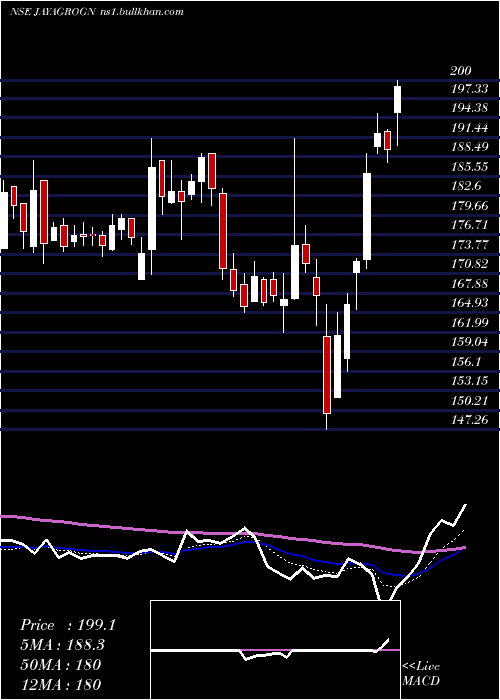
Task: Click the 173.77 price axis label
Action: click(469, 245)
